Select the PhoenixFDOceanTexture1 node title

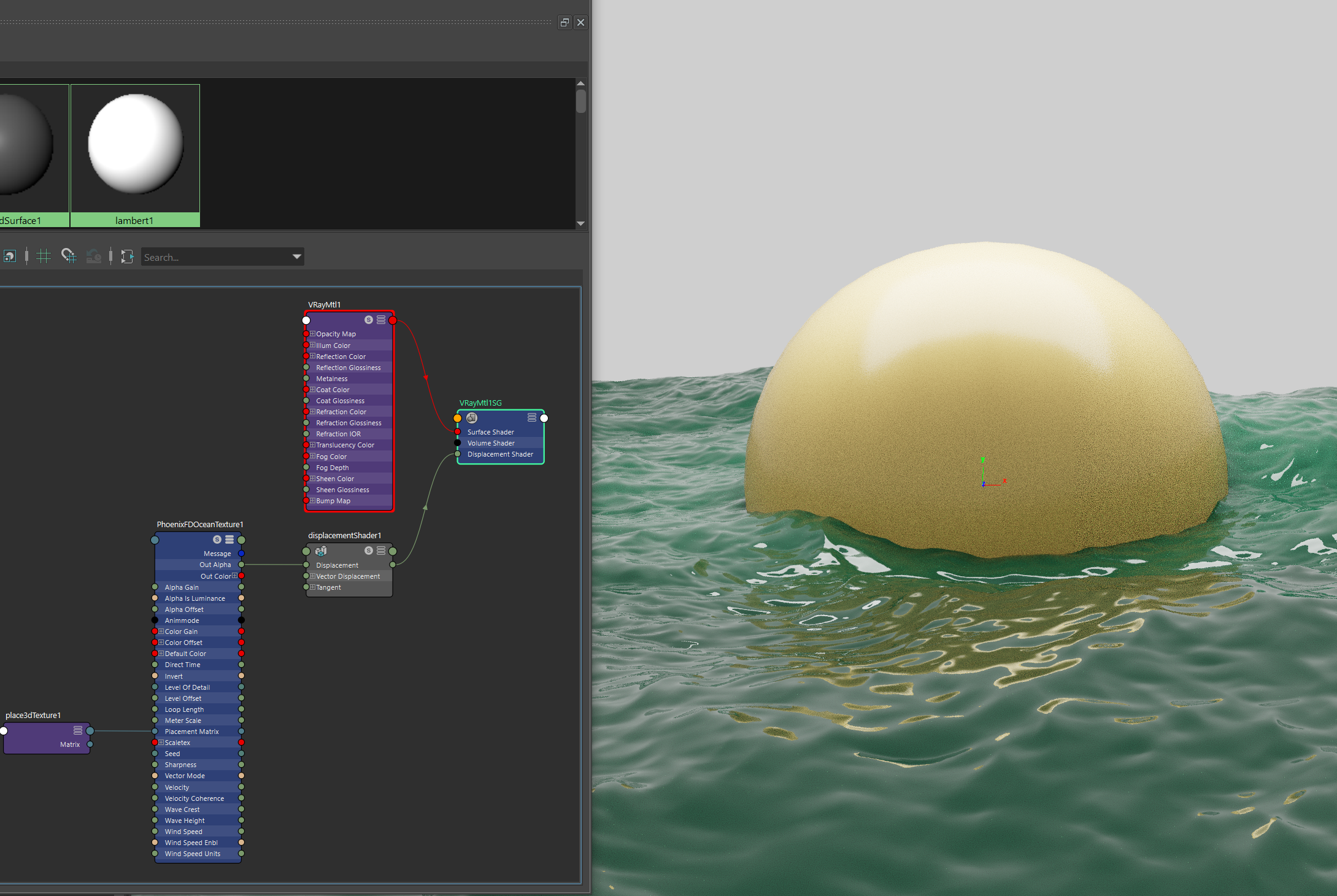(x=200, y=524)
